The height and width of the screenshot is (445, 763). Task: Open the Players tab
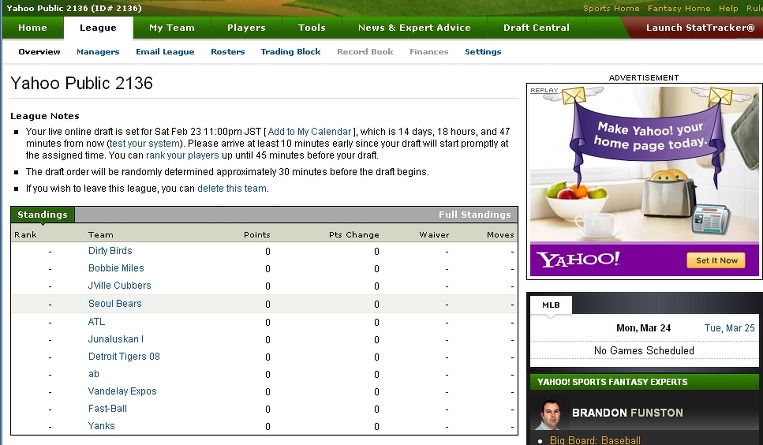pos(246,28)
